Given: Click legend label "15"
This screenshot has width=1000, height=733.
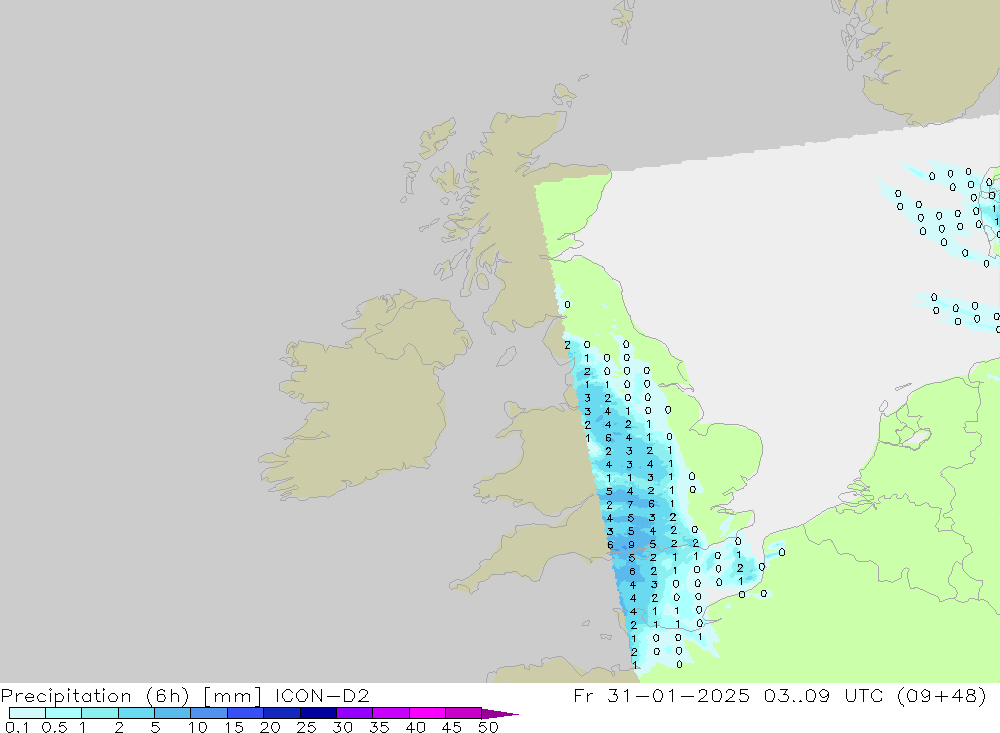Looking at the screenshot, I should point(234,727).
